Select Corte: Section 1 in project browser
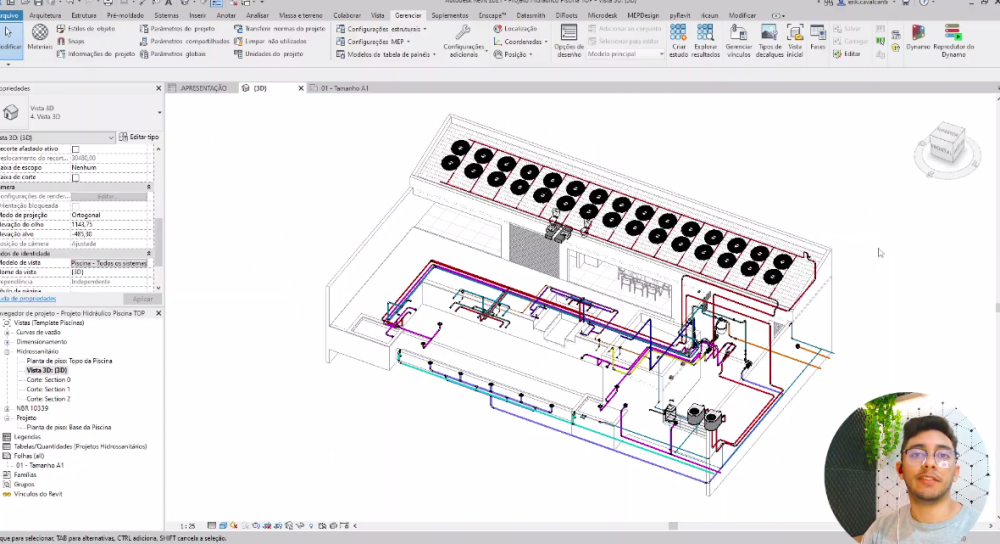The height and width of the screenshot is (544, 1000). click(48, 389)
